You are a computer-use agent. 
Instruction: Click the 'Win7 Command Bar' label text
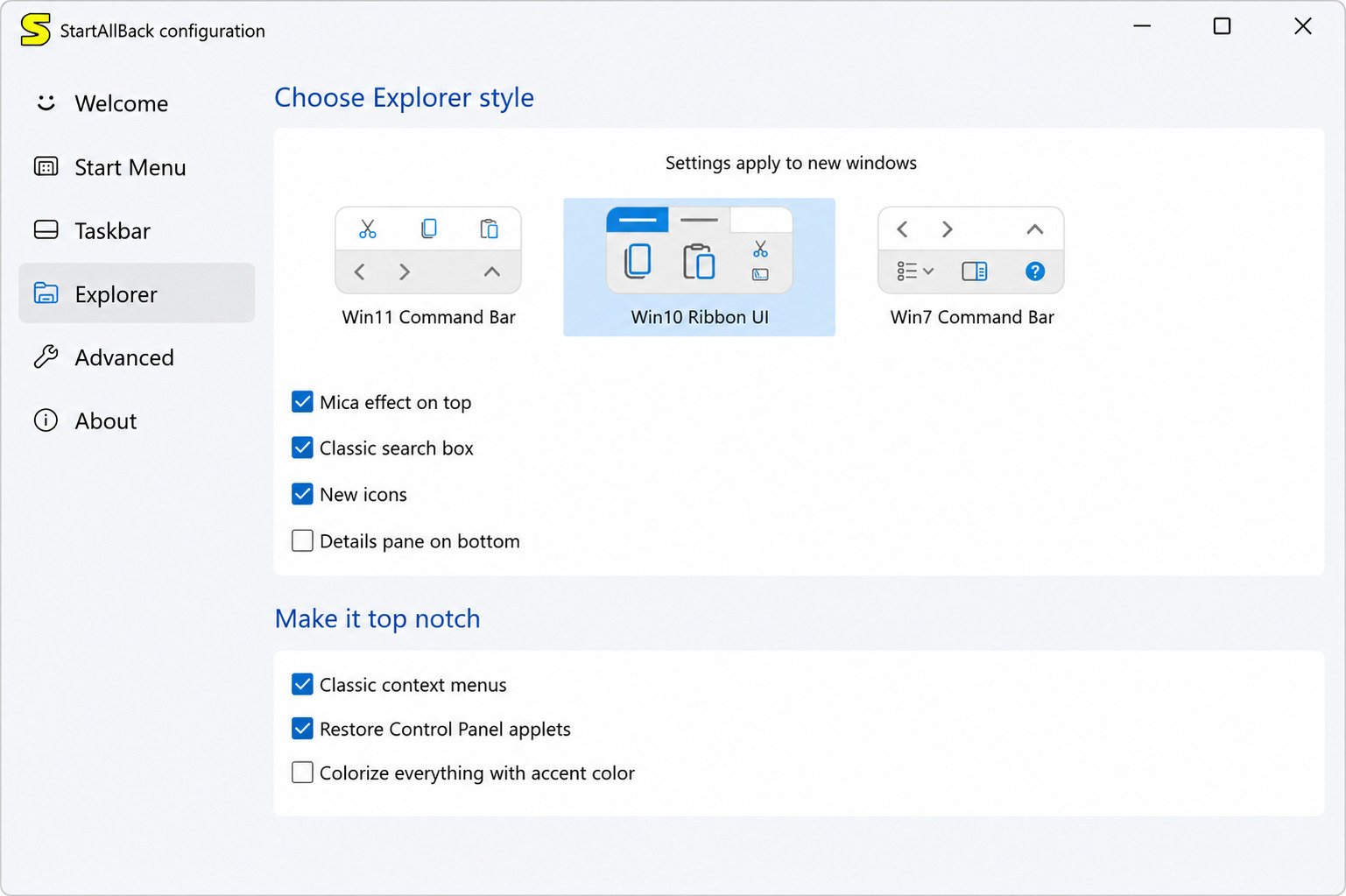972,317
